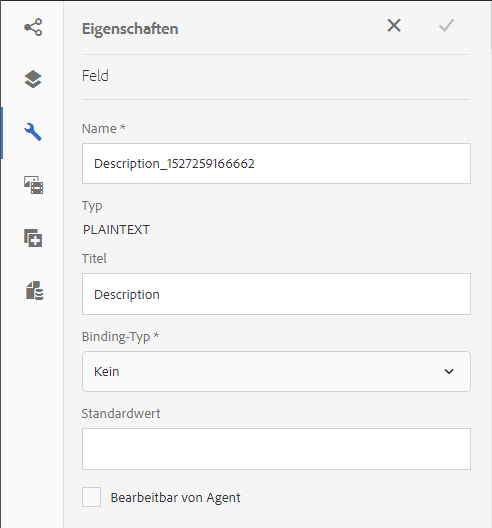Open the layers panel icon in sidebar
Image resolution: width=492 pixels, height=528 pixels.
[33, 79]
